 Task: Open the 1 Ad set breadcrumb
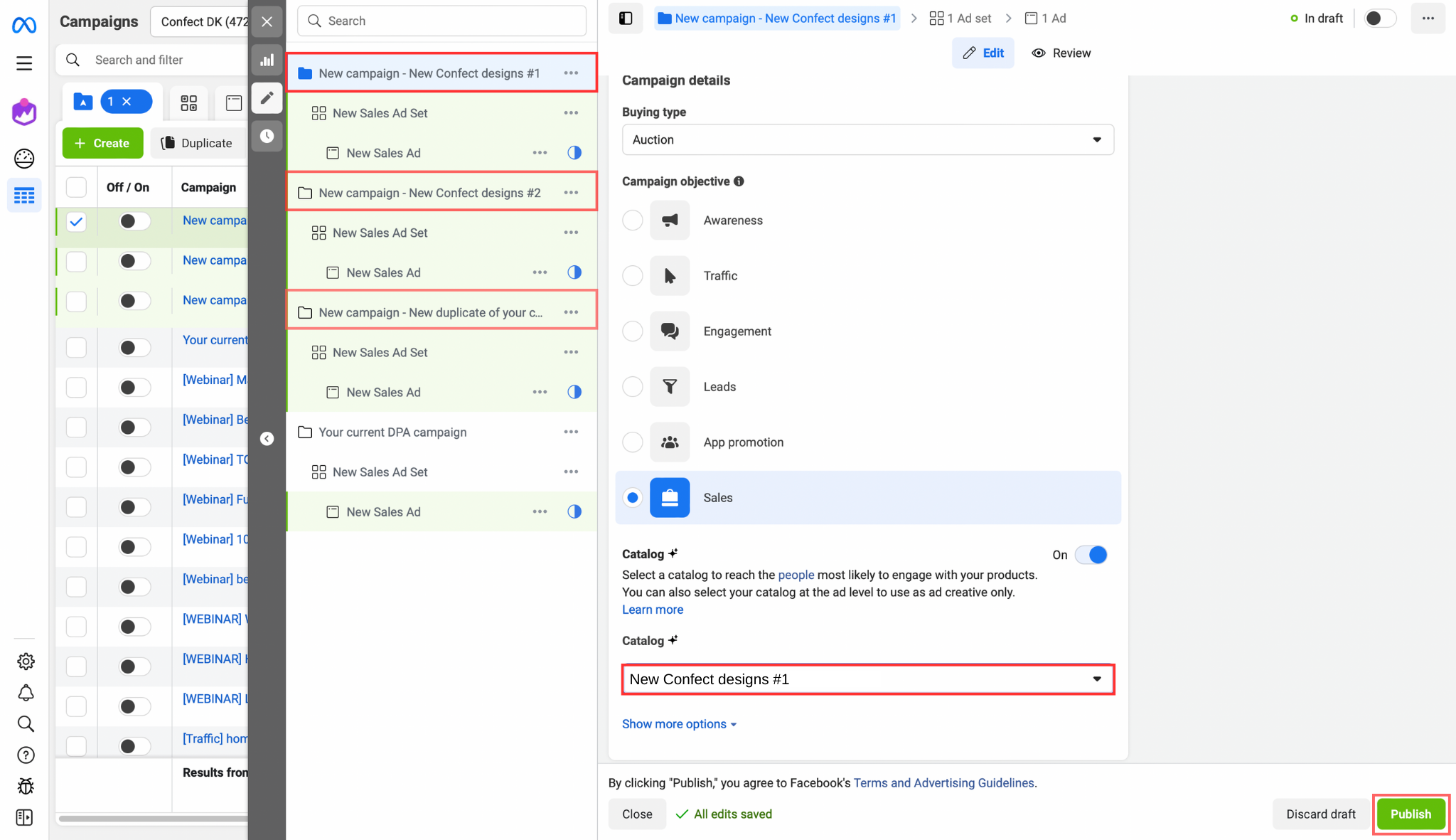(960, 18)
